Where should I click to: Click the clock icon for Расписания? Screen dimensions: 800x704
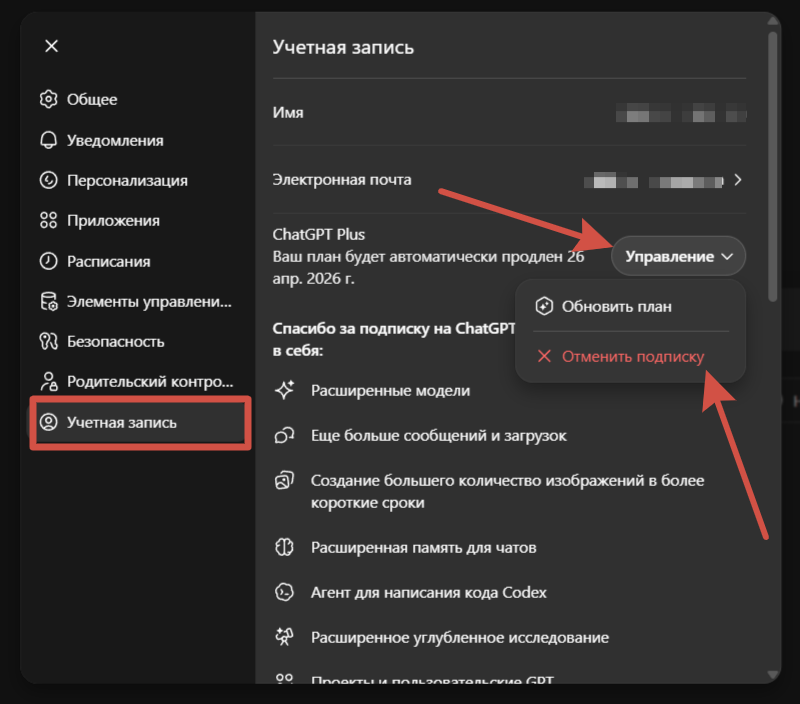pyautogui.click(x=48, y=261)
